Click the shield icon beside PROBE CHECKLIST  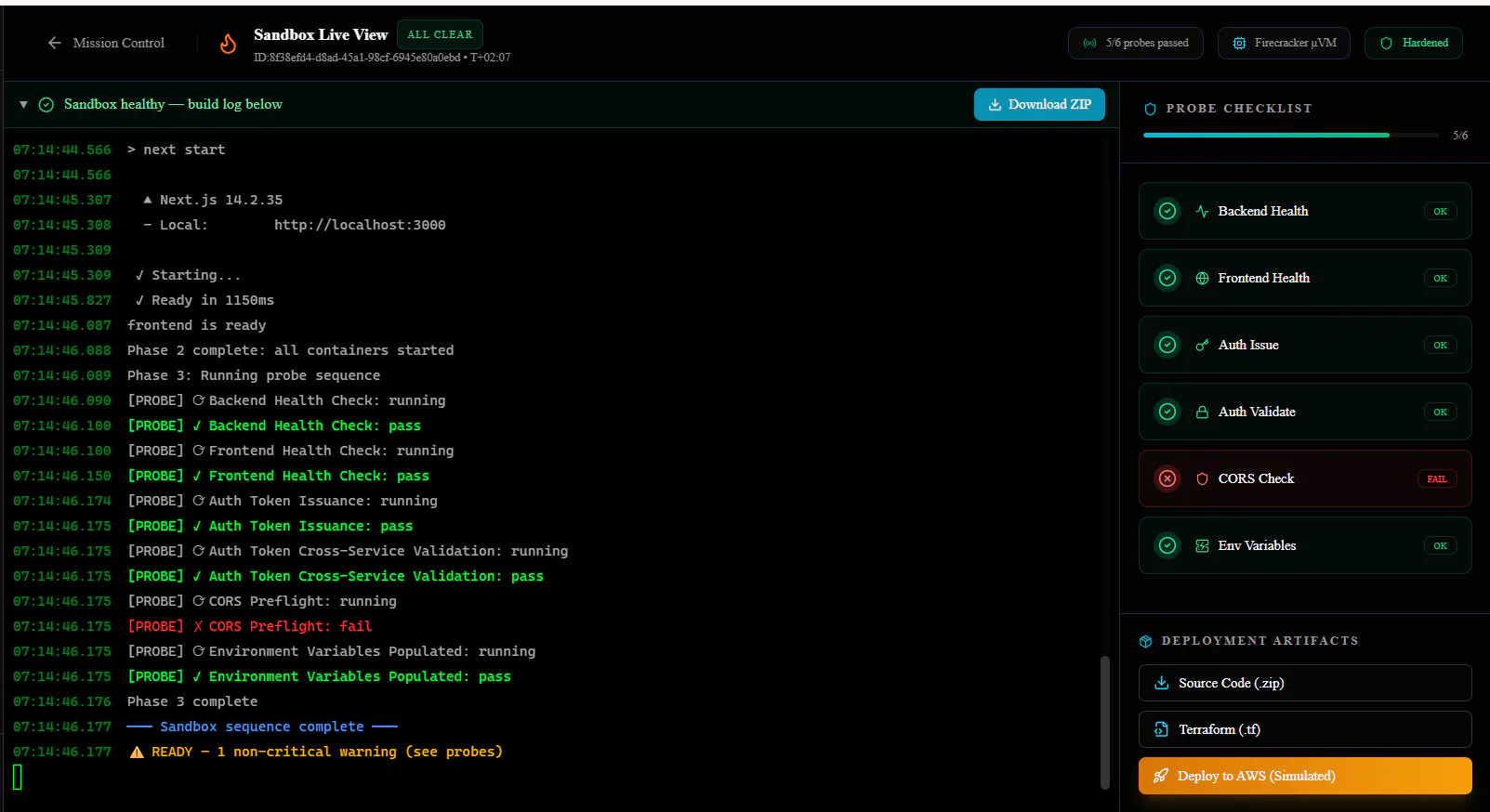1150,109
